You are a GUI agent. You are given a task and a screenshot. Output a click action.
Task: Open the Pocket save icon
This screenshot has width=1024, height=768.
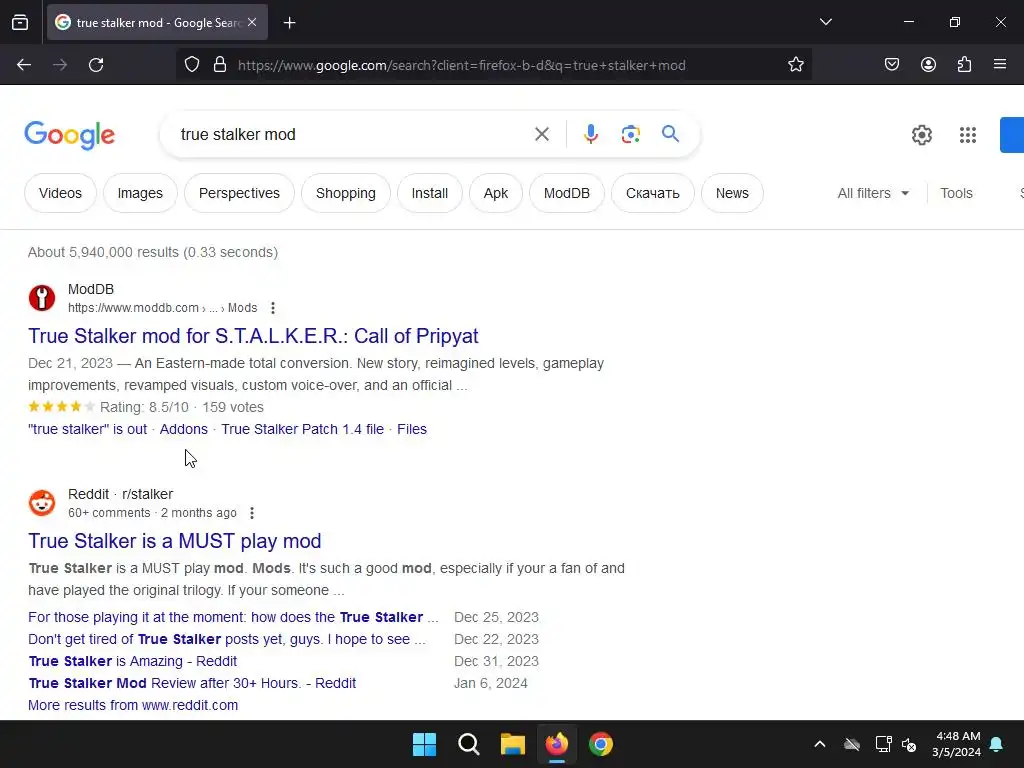click(x=891, y=65)
